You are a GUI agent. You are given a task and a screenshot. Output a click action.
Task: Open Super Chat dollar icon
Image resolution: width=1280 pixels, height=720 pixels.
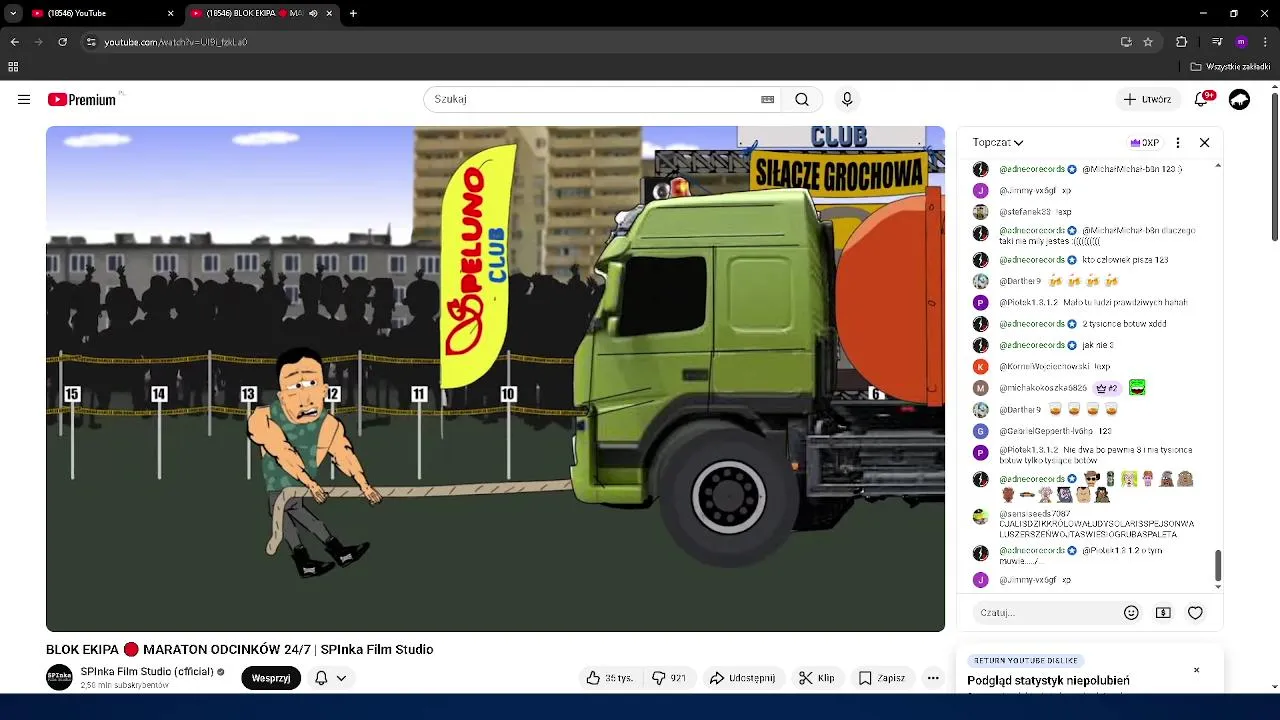tap(1163, 612)
